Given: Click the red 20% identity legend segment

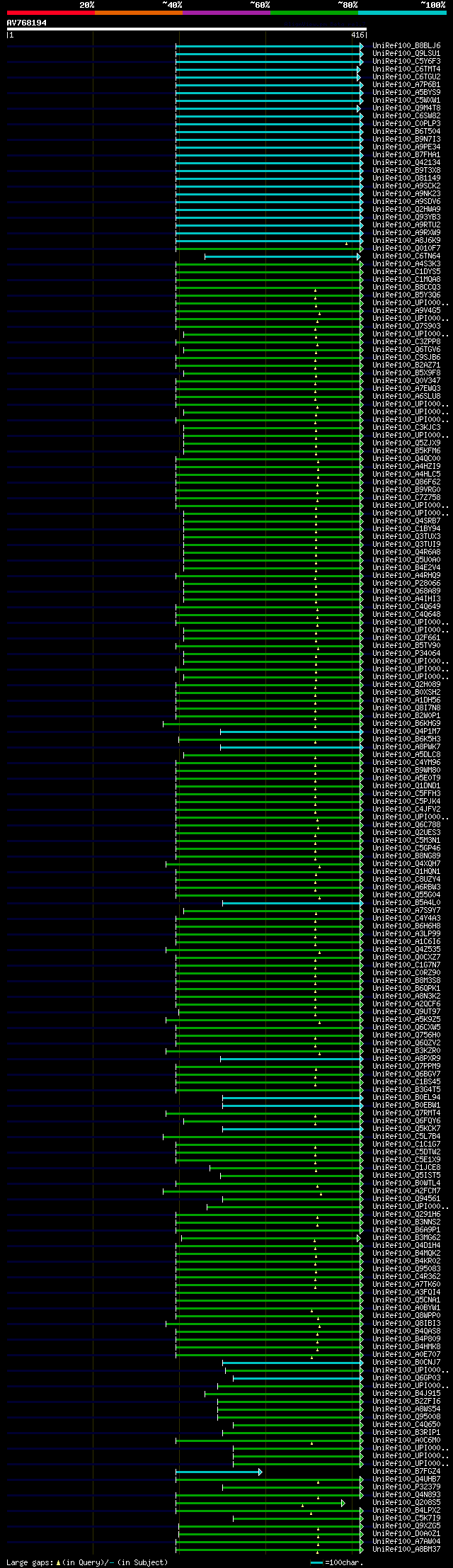Looking at the screenshot, I should tap(50, 13).
